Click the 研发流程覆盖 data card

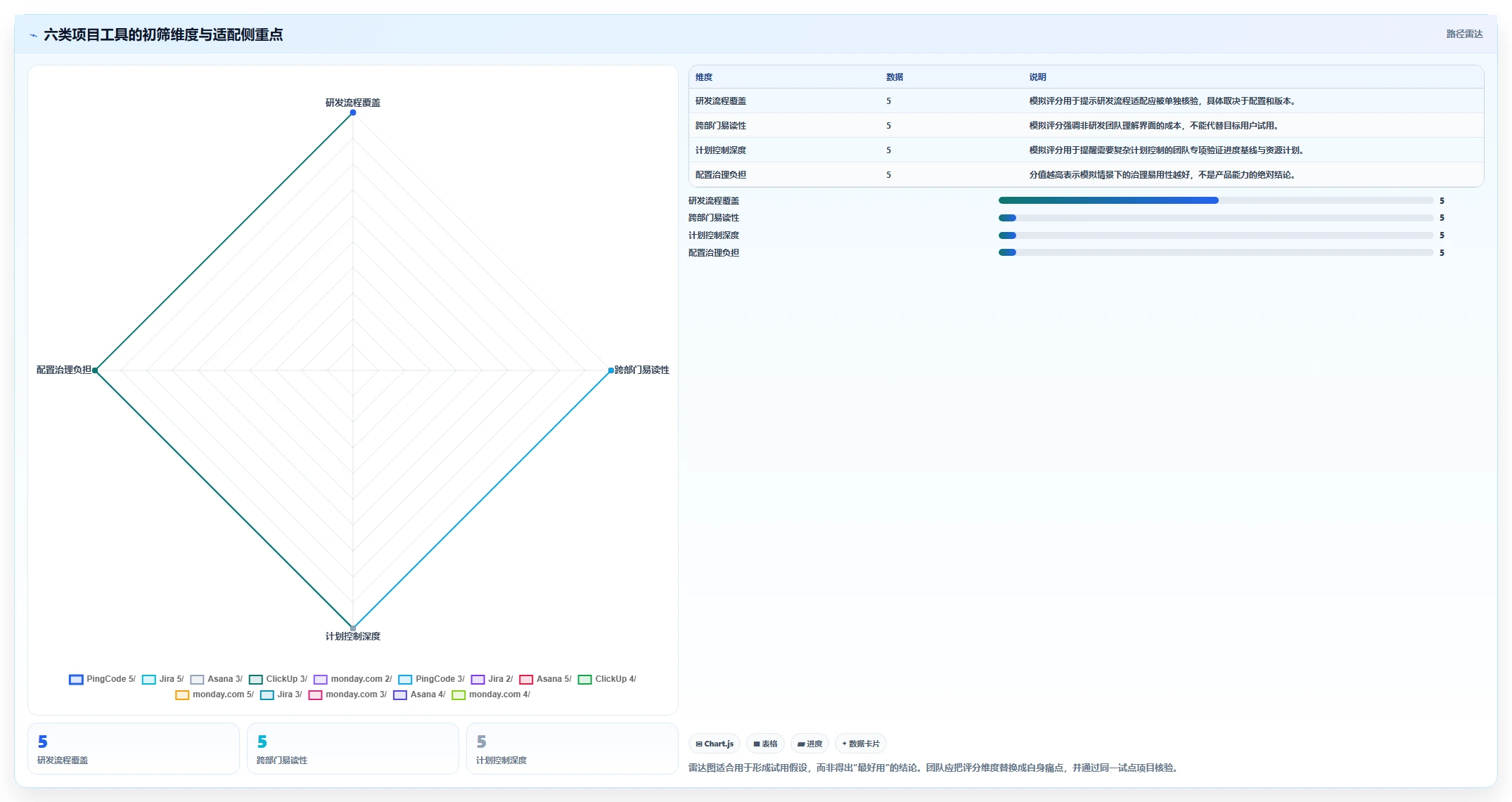[134, 749]
